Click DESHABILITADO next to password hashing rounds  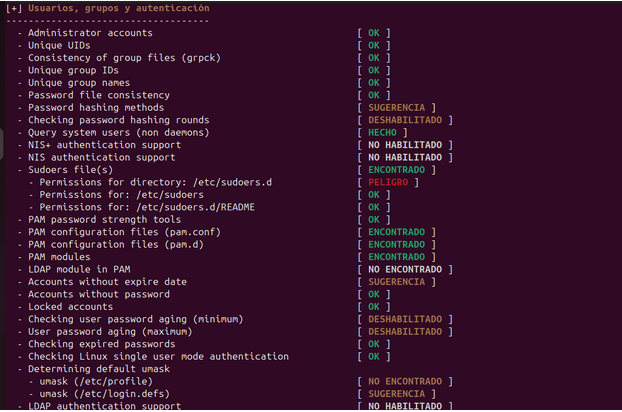[406, 120]
